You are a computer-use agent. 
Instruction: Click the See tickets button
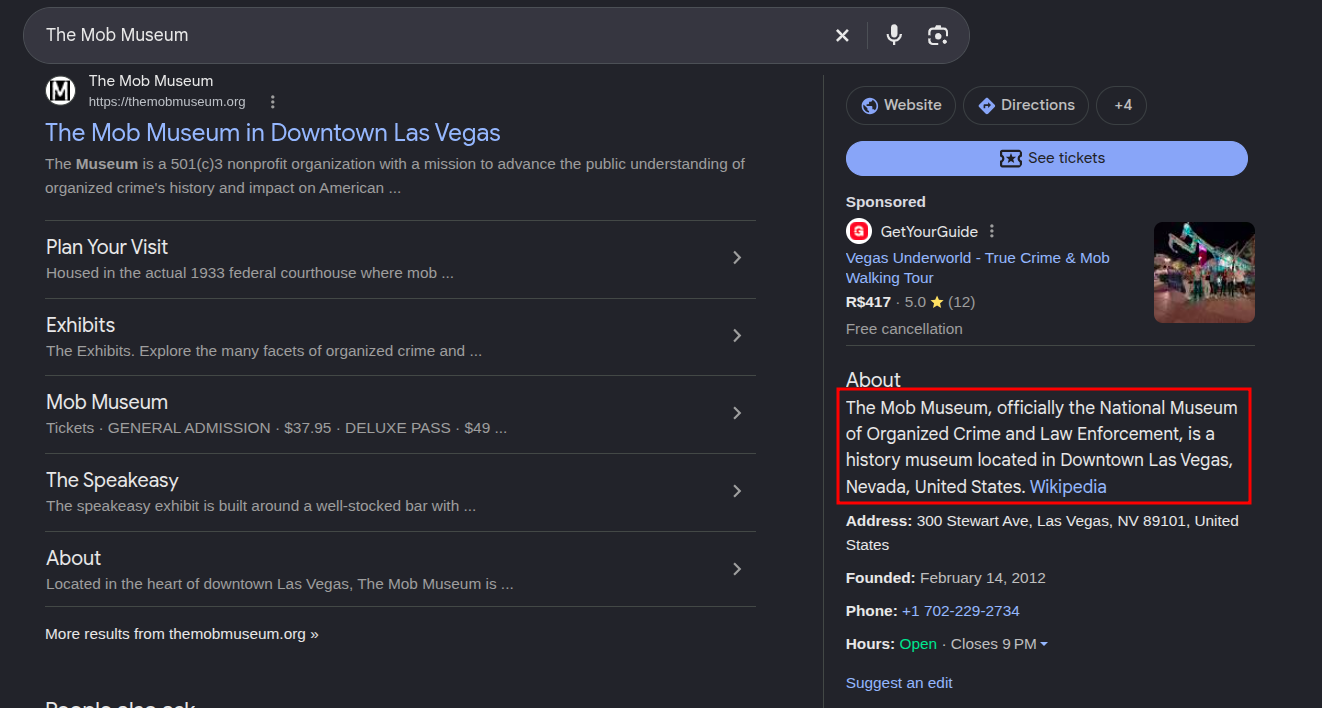coord(1047,158)
